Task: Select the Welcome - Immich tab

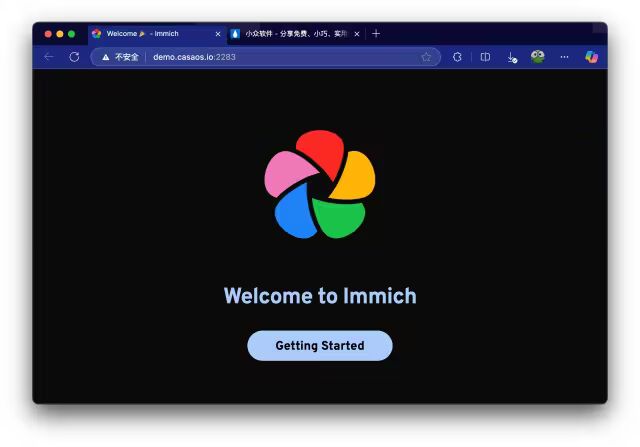Action: [x=156, y=34]
